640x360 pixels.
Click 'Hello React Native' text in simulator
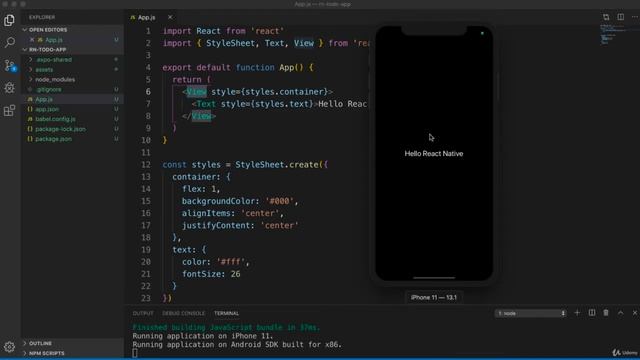(434, 153)
